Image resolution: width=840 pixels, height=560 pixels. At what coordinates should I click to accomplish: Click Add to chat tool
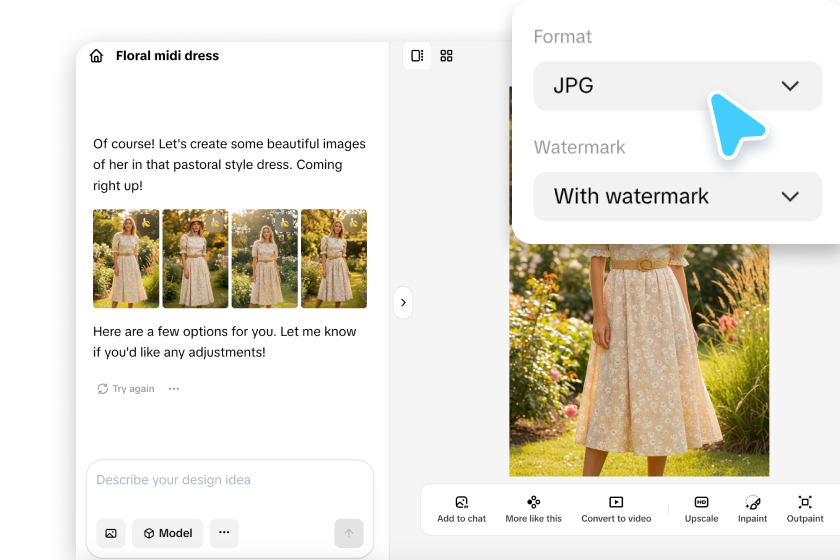[x=461, y=509]
